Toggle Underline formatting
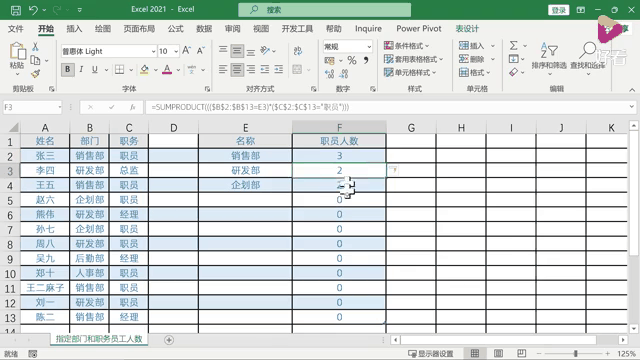Viewport: 640px width, 360px height. [95, 69]
